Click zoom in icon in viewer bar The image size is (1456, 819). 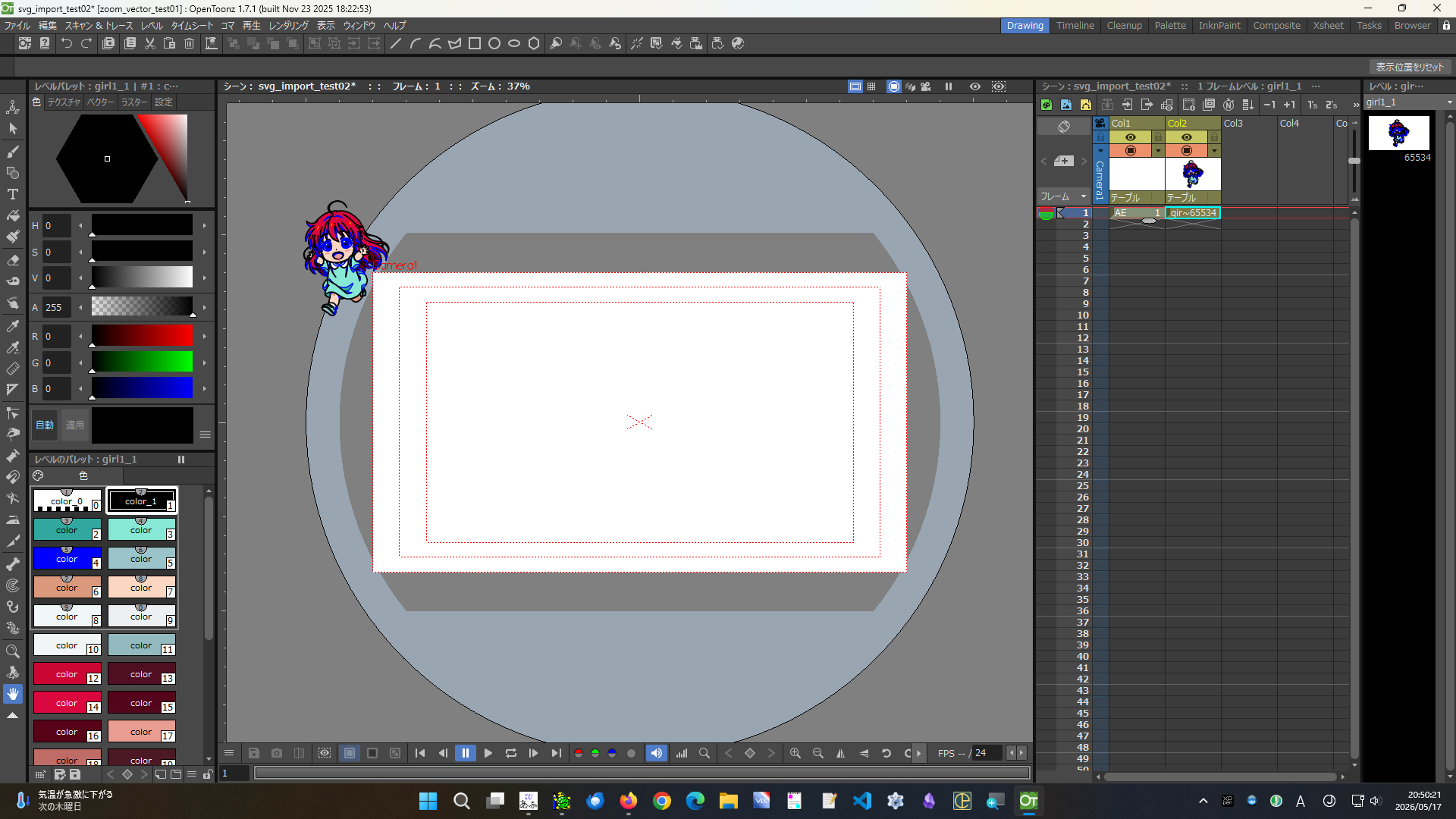(795, 753)
